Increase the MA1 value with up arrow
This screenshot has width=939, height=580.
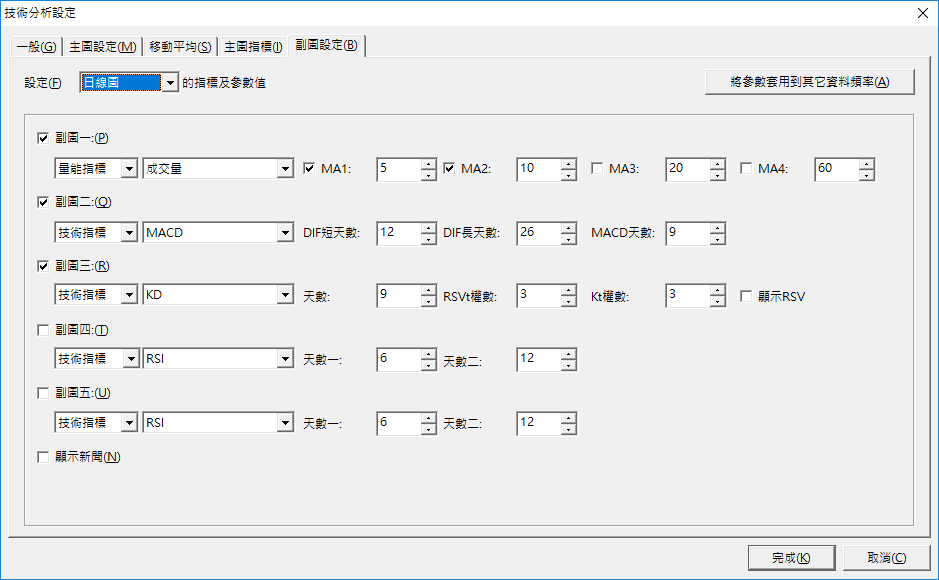click(x=429, y=164)
